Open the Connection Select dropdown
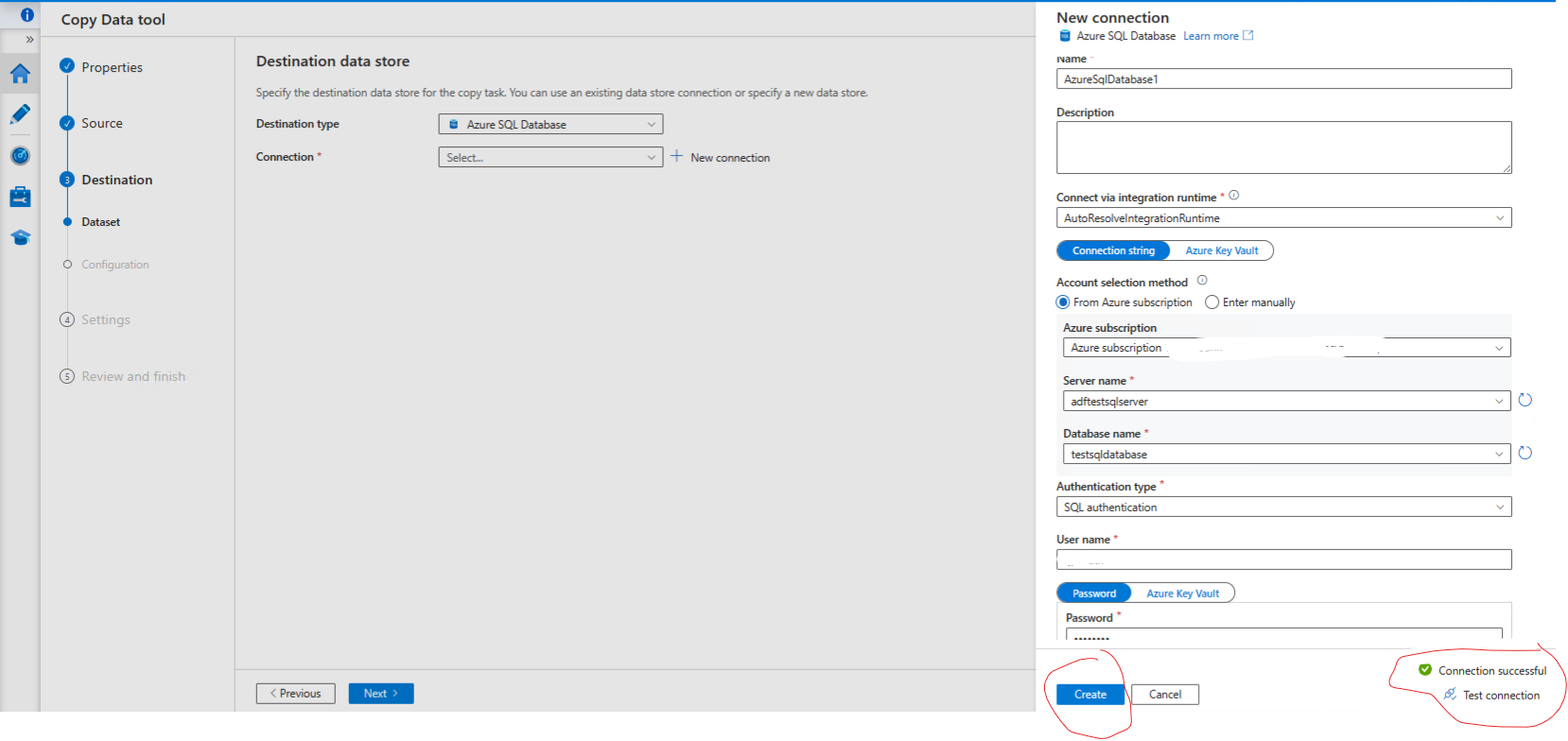 (550, 158)
